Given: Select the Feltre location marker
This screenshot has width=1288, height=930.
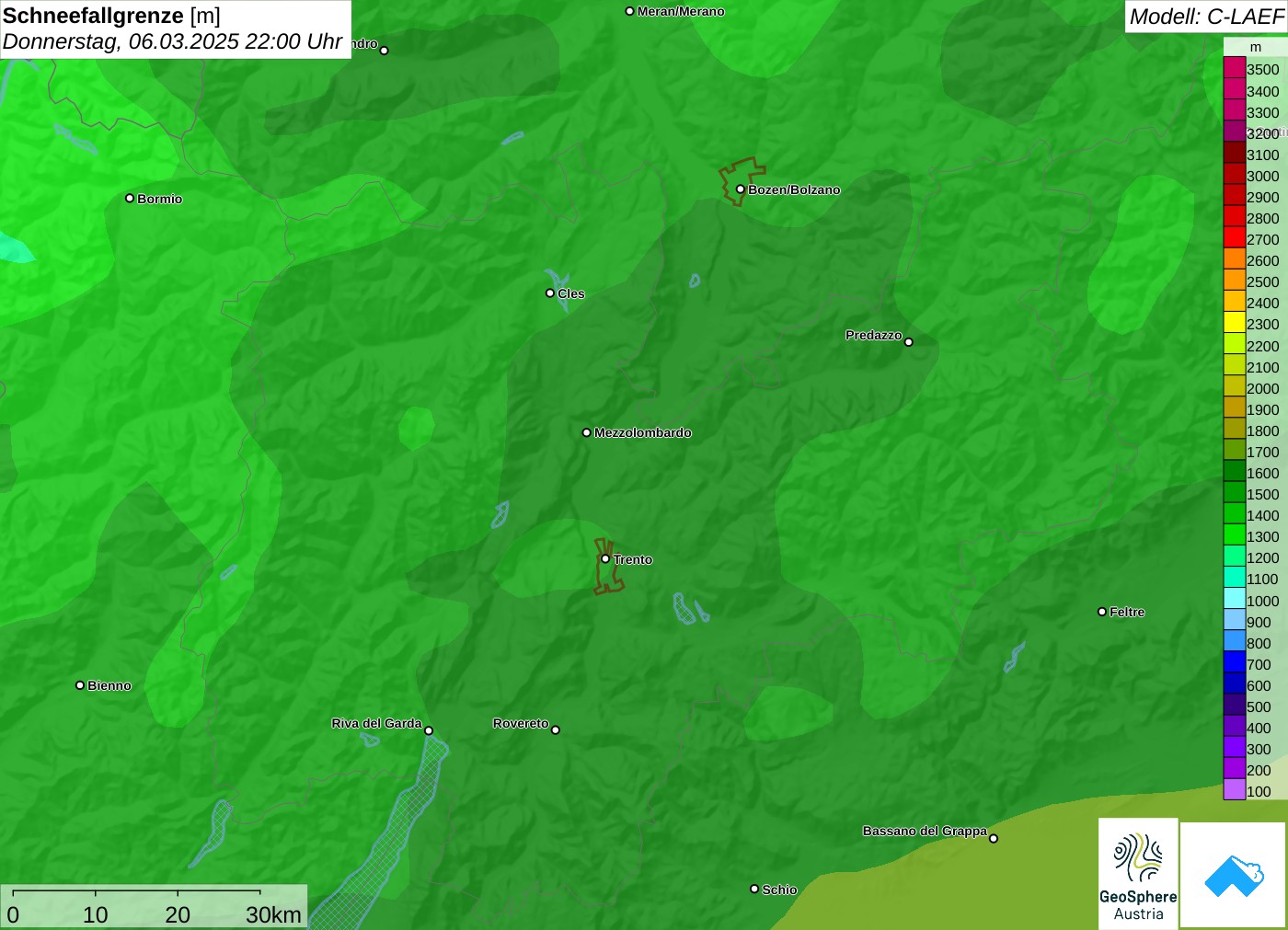Looking at the screenshot, I should coord(1102,612).
